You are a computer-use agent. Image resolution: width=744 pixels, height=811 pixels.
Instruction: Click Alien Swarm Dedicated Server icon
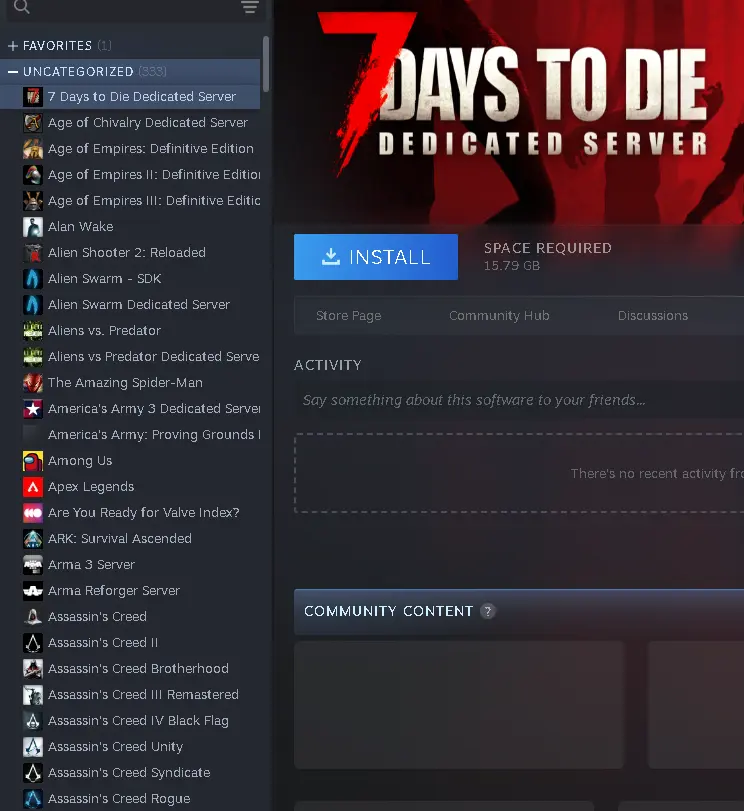pyautogui.click(x=33, y=305)
